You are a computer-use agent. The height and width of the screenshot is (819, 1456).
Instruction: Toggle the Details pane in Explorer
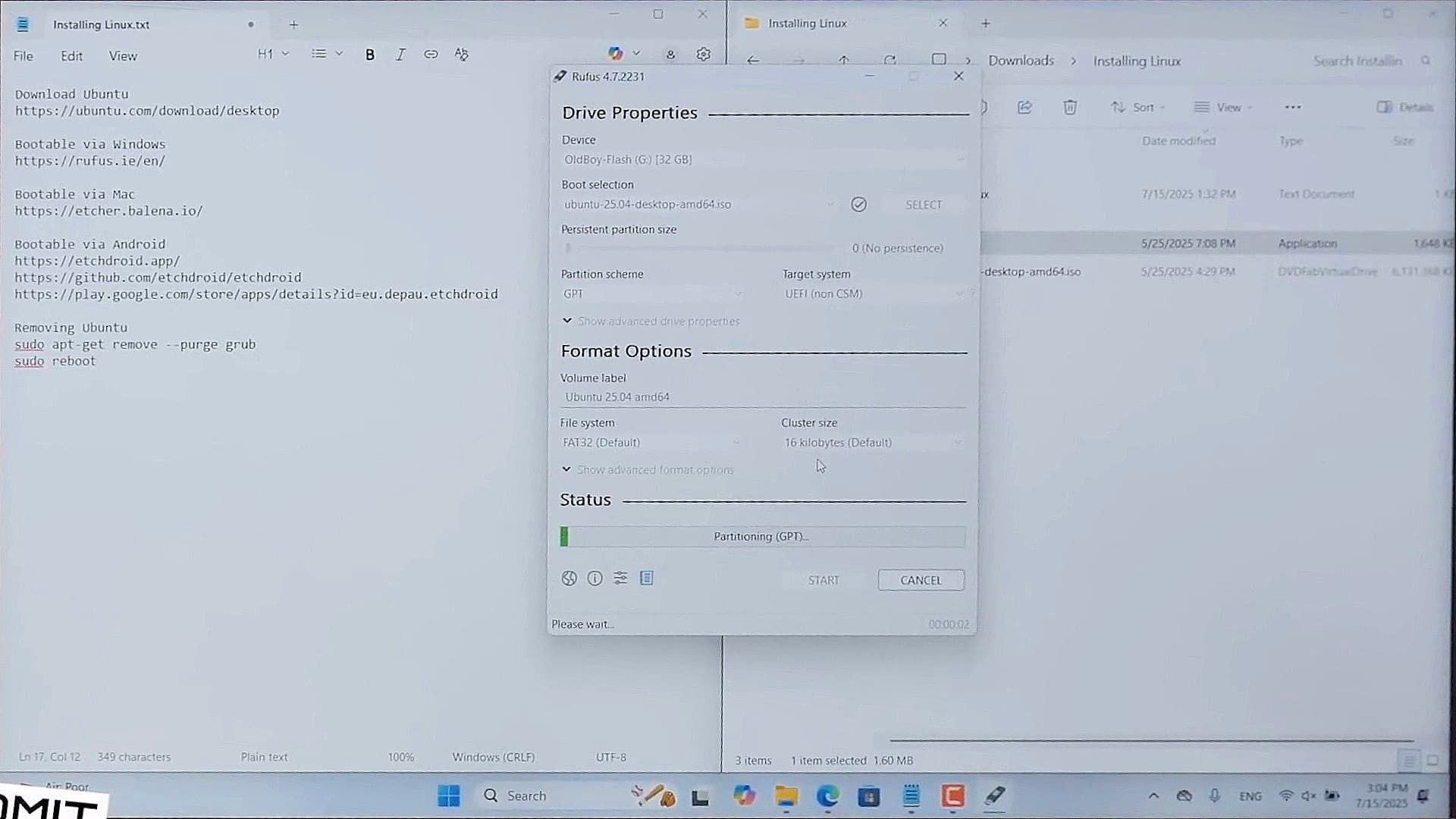[1404, 108]
